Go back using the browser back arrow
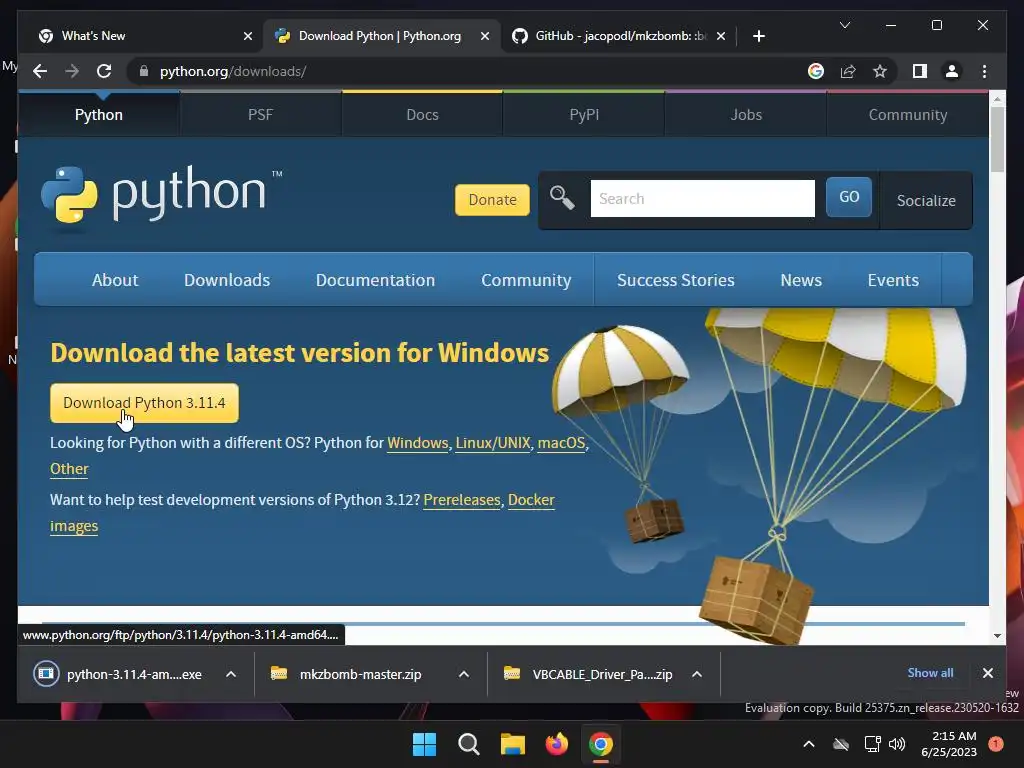This screenshot has height=768, width=1024. [40, 71]
